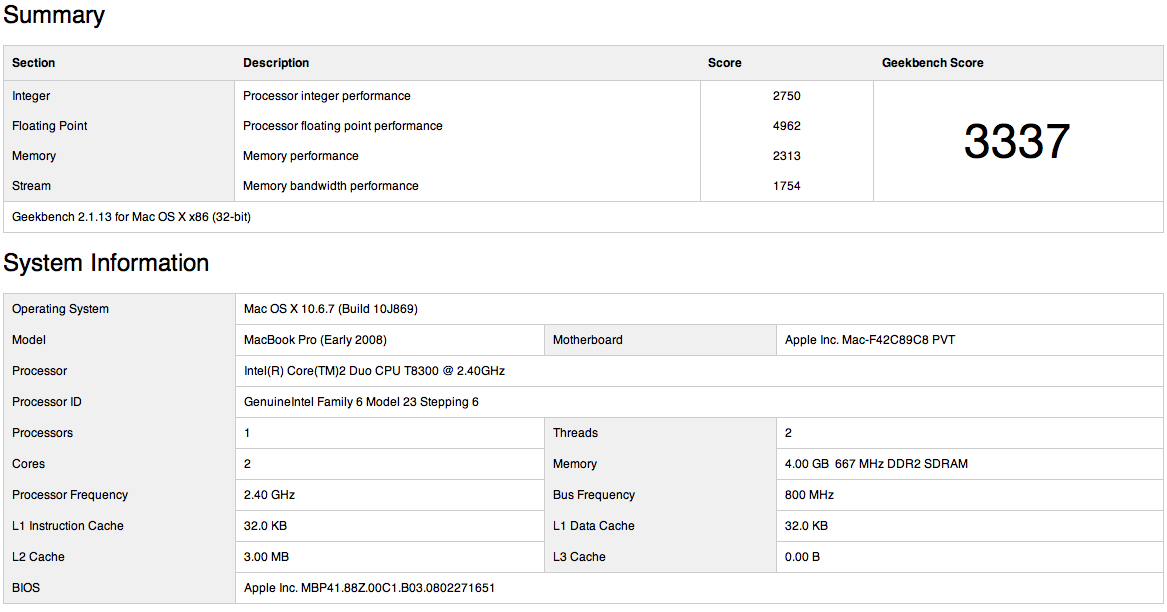Screen dimensions: 1167x612
Task: Click the Section column header
Action: pos(33,63)
